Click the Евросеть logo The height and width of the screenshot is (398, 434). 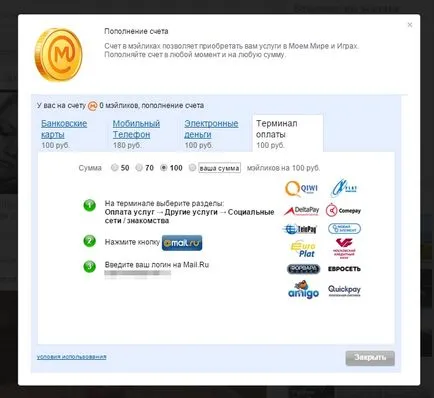pyautogui.click(x=344, y=269)
